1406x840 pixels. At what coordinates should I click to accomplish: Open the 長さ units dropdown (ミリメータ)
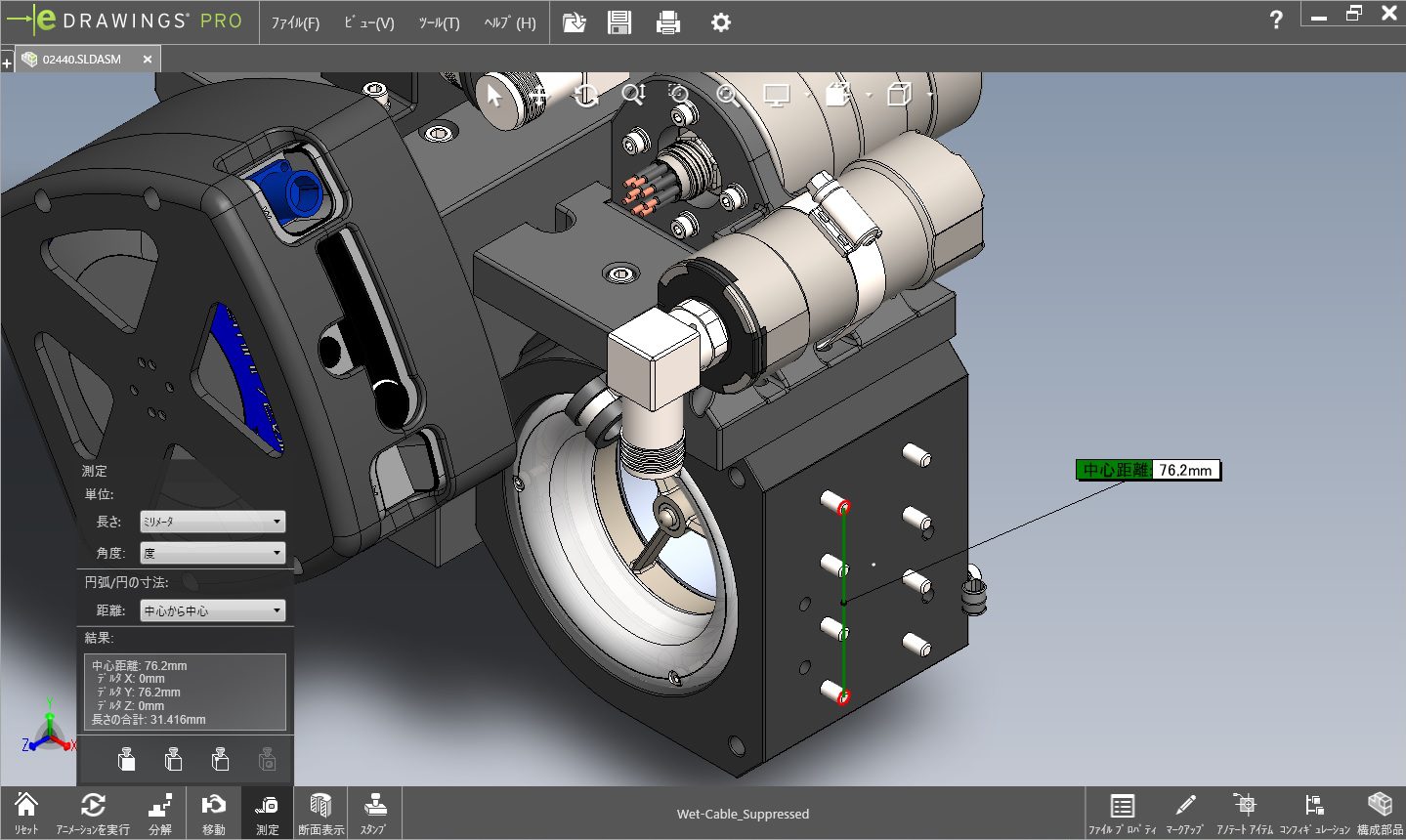click(213, 522)
